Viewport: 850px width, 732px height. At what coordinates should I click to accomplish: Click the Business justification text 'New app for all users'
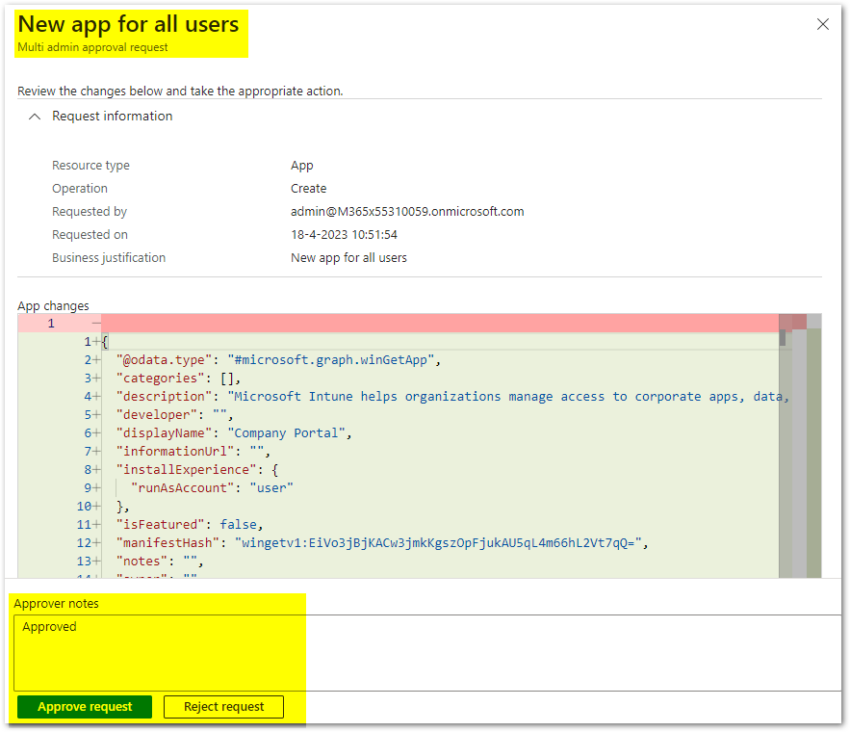349,257
